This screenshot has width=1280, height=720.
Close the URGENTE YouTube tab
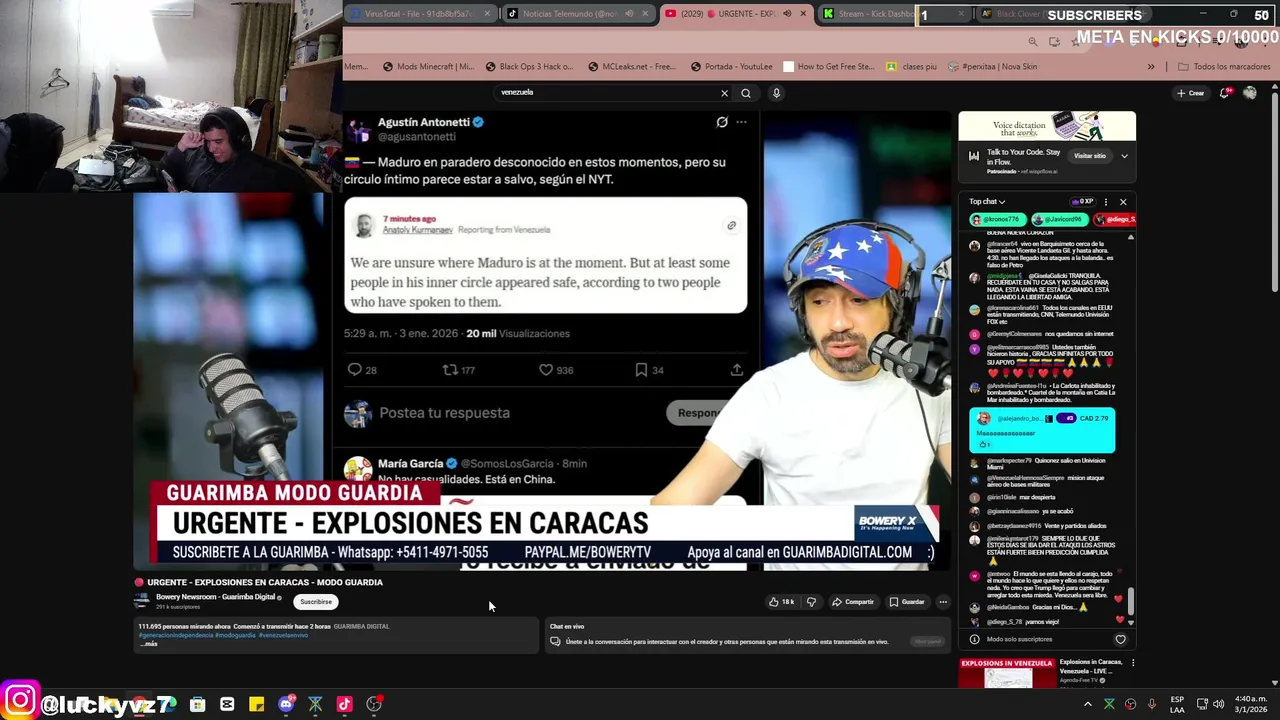[802, 14]
